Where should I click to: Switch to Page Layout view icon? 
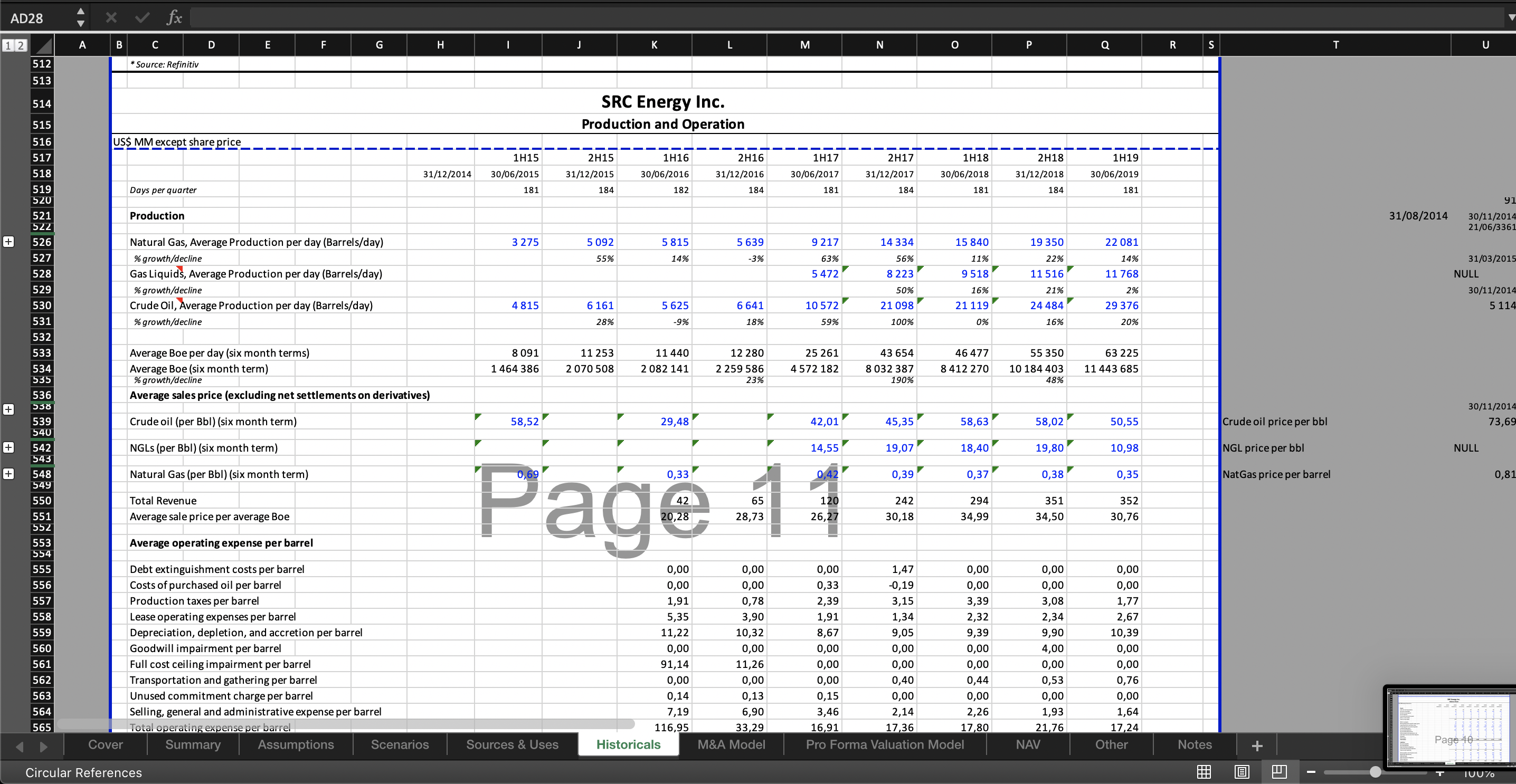click(1242, 772)
